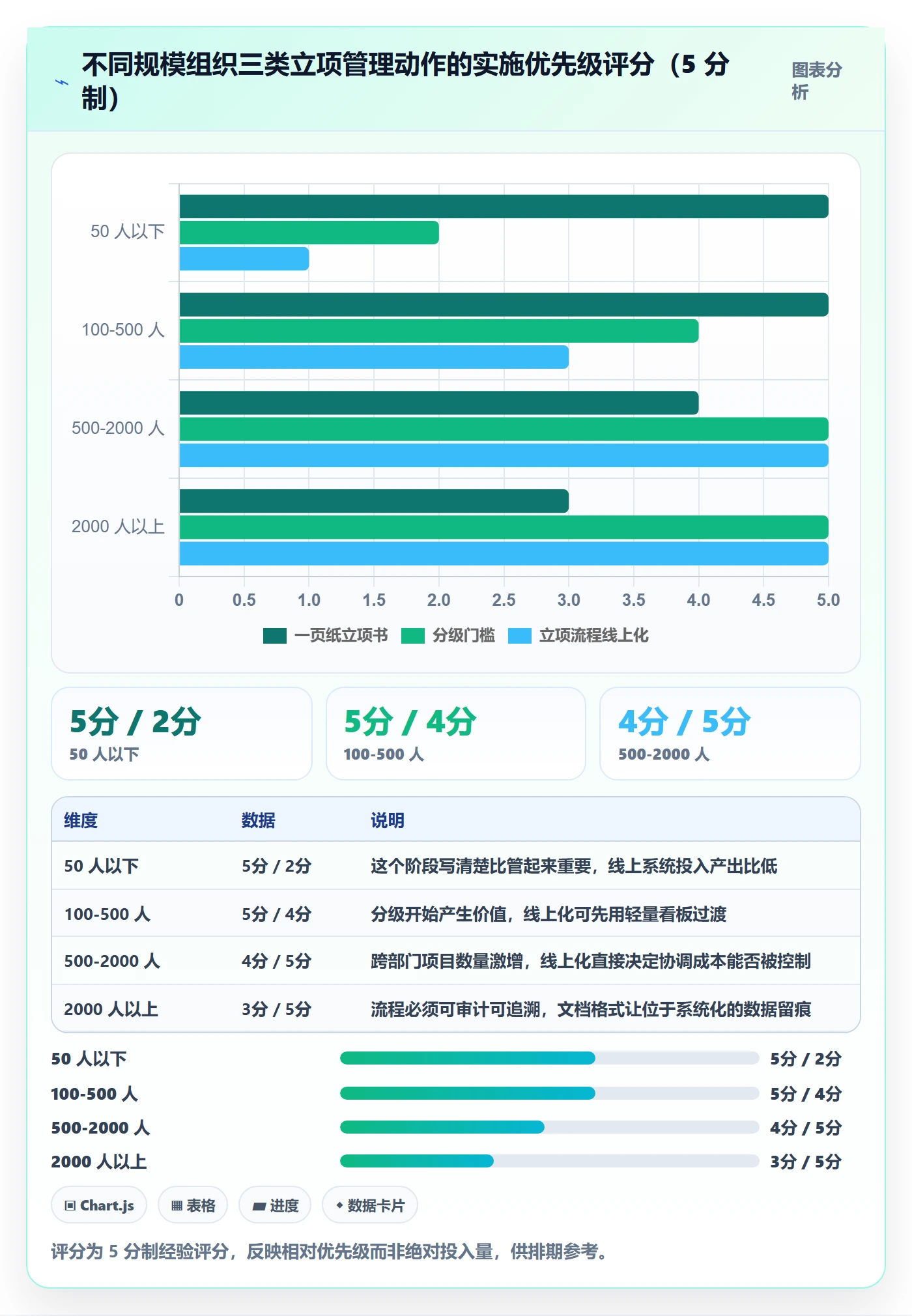The height and width of the screenshot is (1316, 912).
Task: Click the blue bar for 2000 人以上
Action: pyautogui.click(x=504, y=554)
